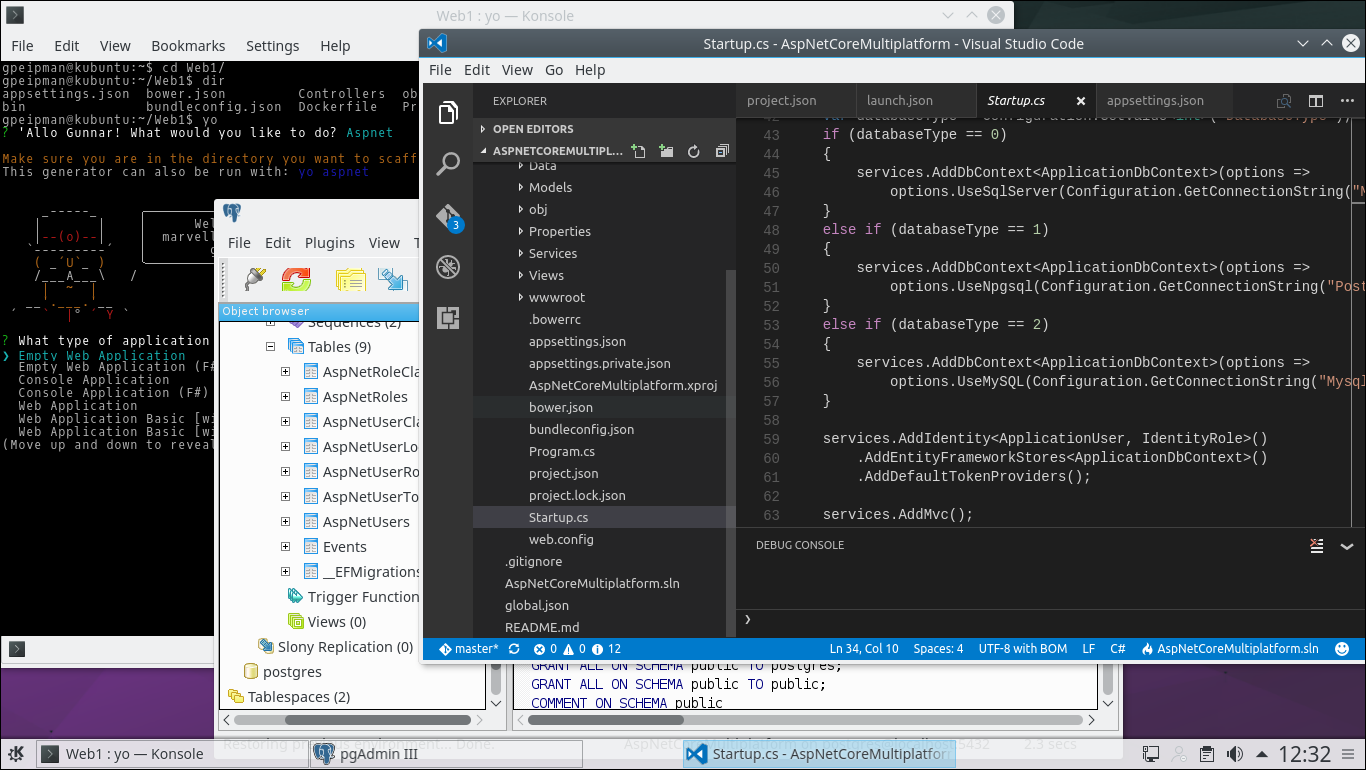Image resolution: width=1366 pixels, height=770 pixels.
Task: Collapse the Tables (9) node in pgAdmin
Action: (270, 347)
